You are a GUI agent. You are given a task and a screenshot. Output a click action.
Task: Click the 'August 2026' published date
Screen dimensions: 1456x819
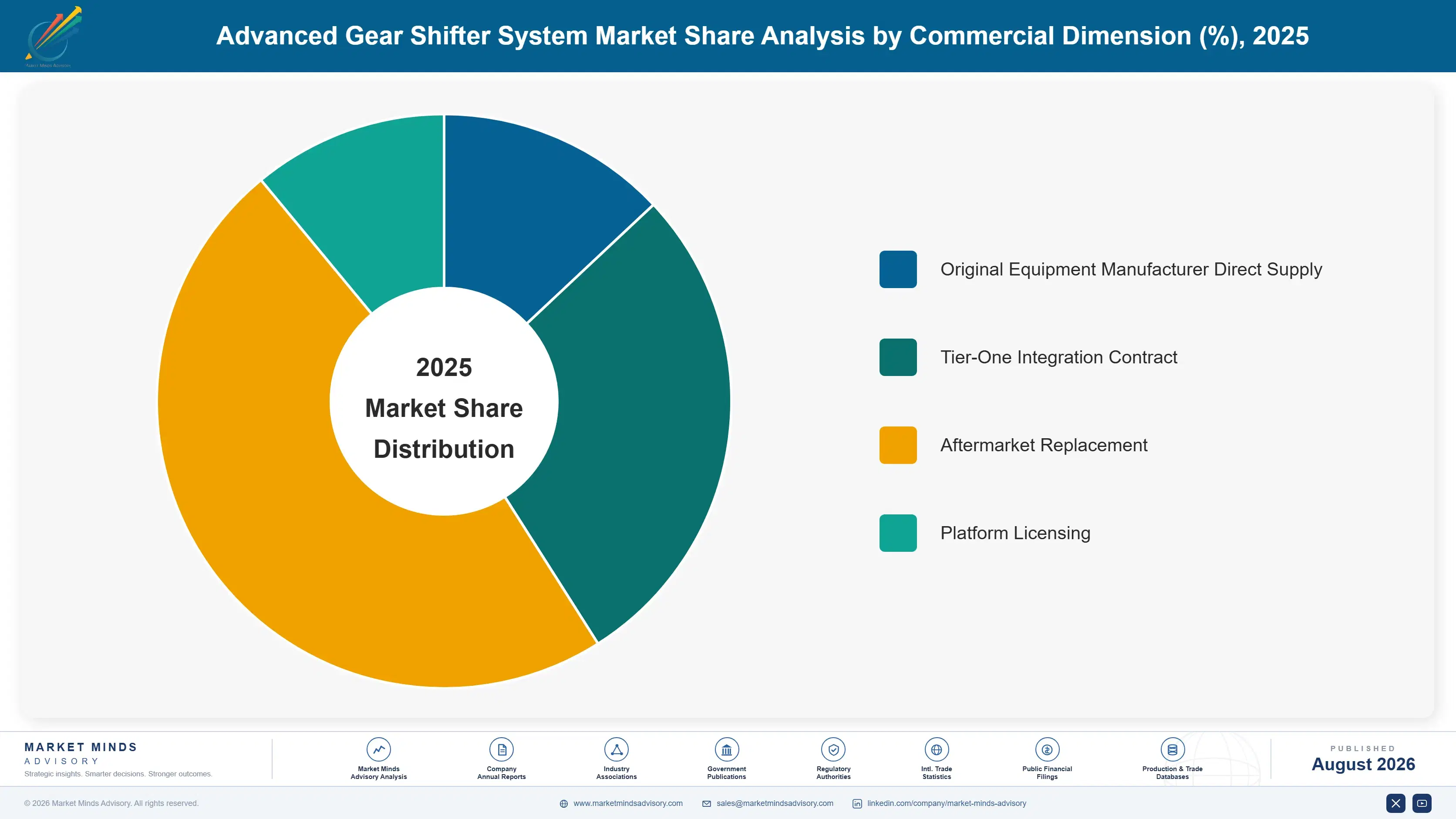pos(1363,764)
